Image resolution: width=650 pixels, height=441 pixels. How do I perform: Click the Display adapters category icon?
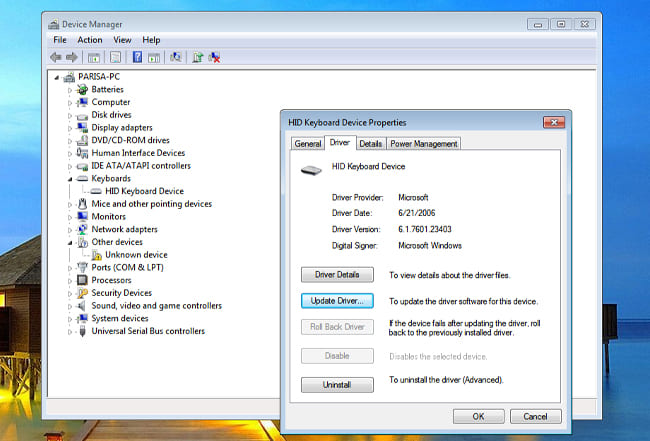(82, 128)
